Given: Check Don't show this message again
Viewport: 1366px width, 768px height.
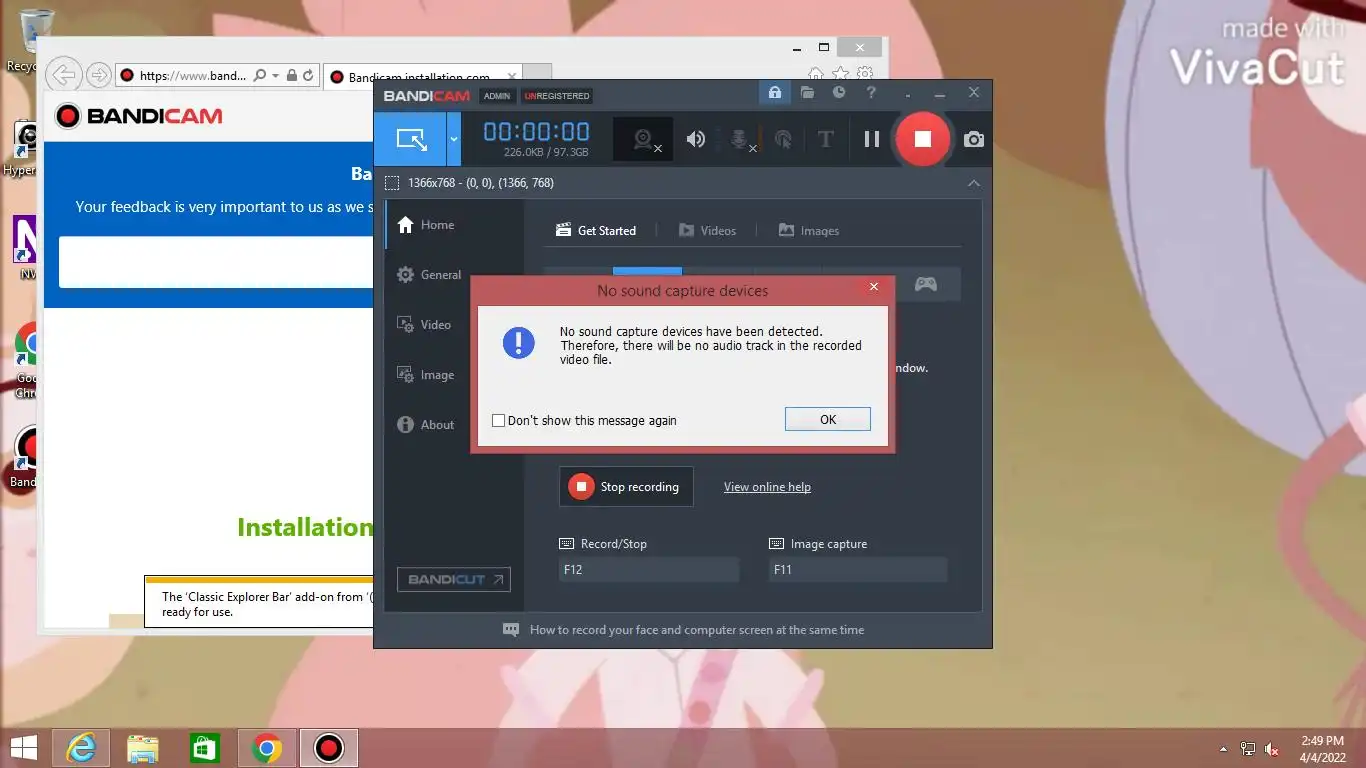Looking at the screenshot, I should coord(498,421).
